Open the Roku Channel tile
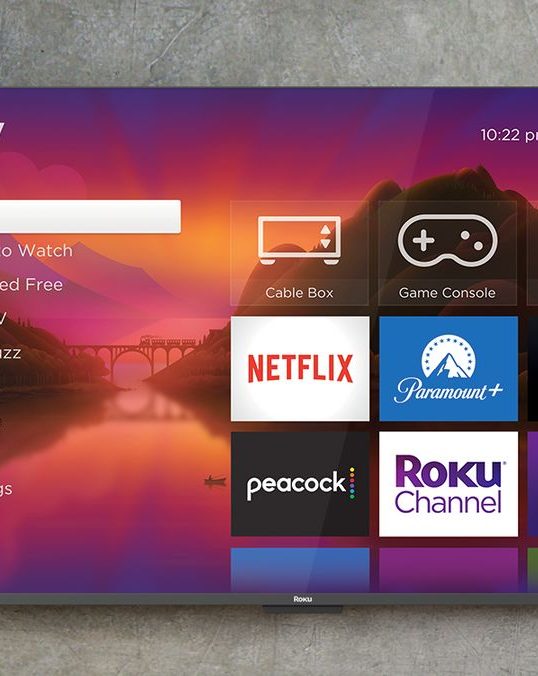The width and height of the screenshot is (538, 676). tap(448, 484)
